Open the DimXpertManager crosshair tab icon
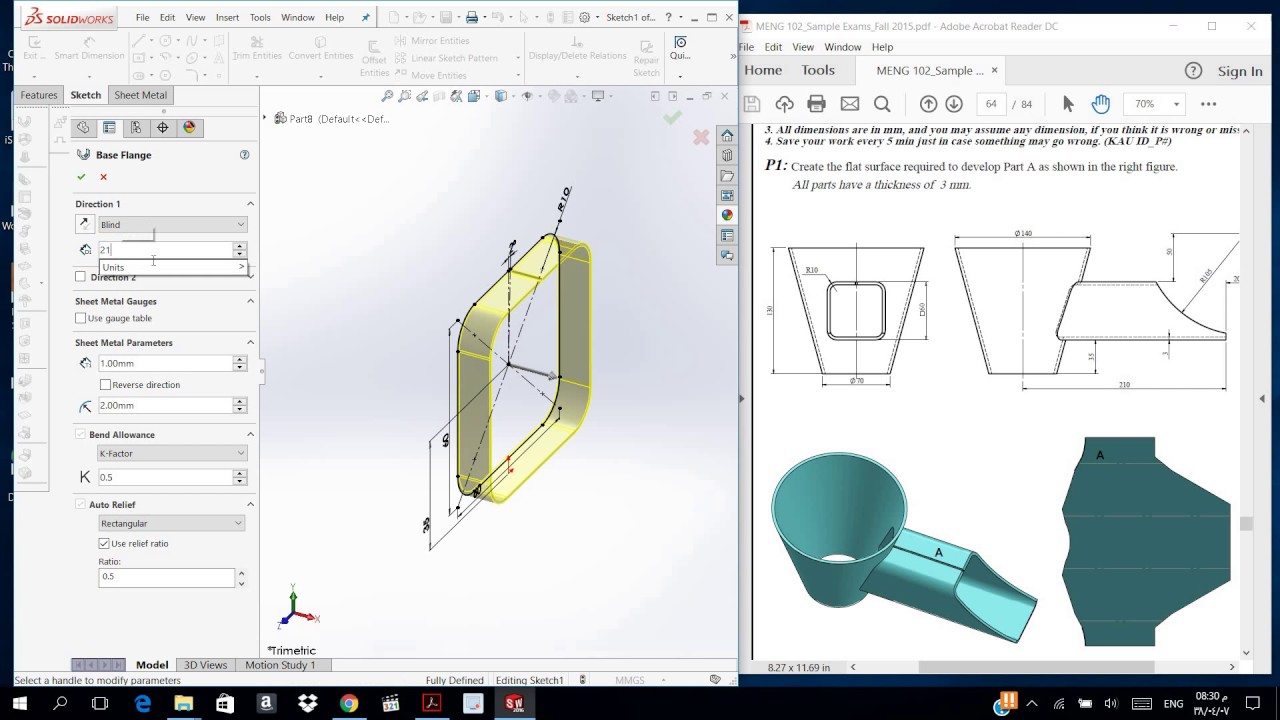This screenshot has height=720, width=1280. click(x=162, y=127)
